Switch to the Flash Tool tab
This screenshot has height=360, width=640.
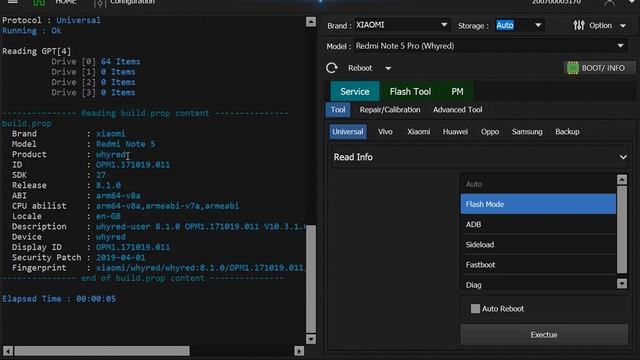(x=410, y=91)
